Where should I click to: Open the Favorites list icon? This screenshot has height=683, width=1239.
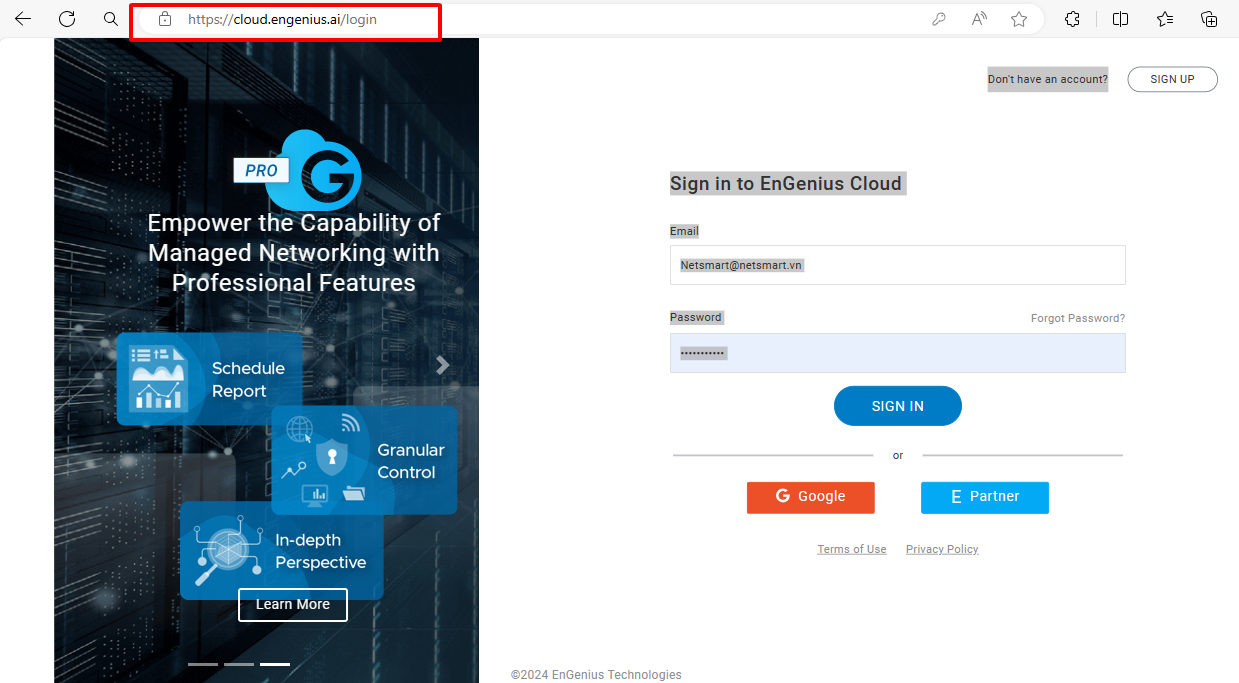point(1165,19)
